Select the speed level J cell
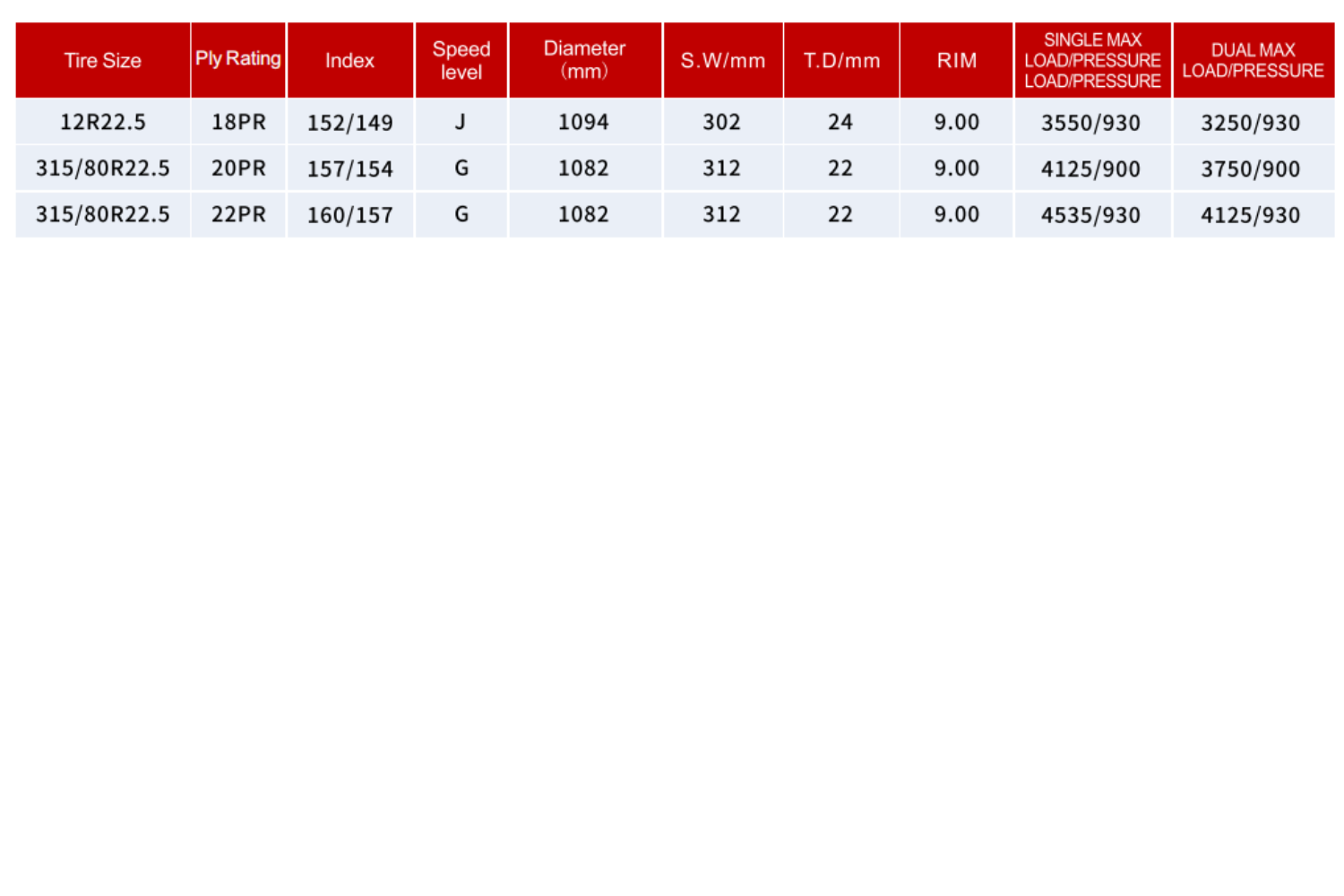This screenshot has width=1344, height=896. [x=461, y=122]
